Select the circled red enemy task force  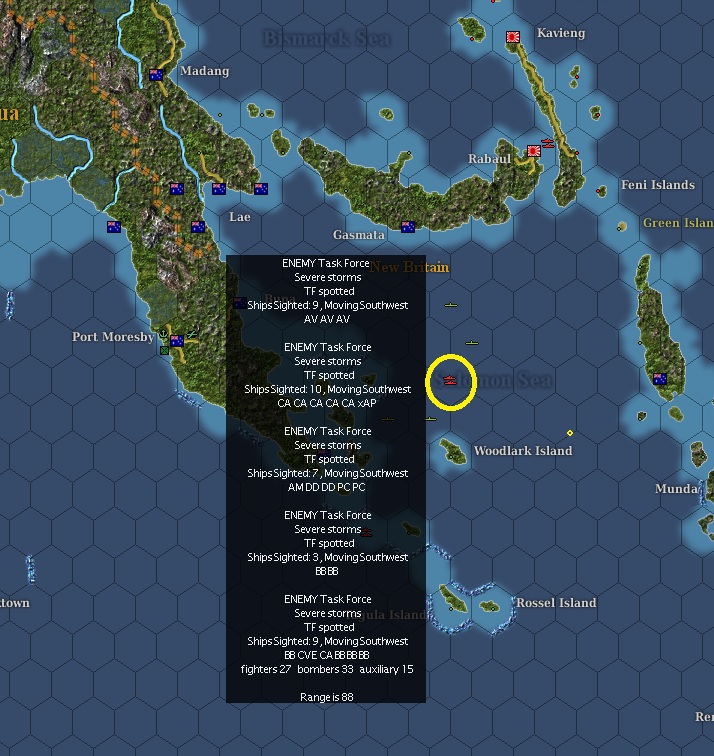[x=450, y=380]
